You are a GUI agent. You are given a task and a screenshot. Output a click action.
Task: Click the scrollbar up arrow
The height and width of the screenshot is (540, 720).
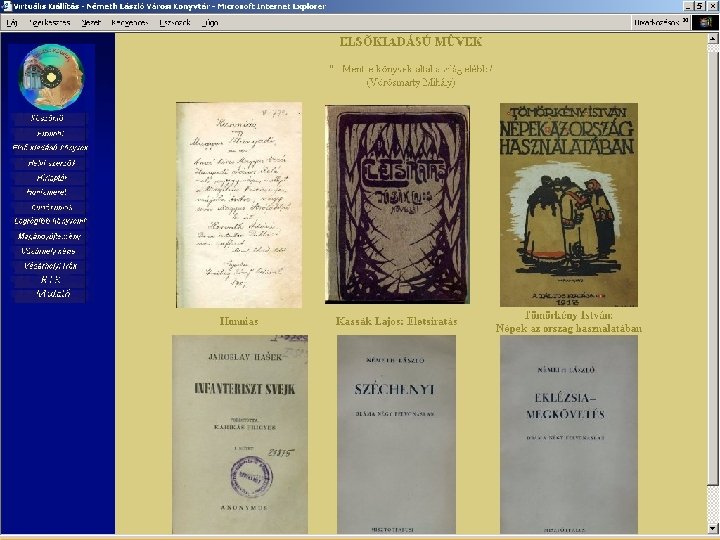point(713,39)
